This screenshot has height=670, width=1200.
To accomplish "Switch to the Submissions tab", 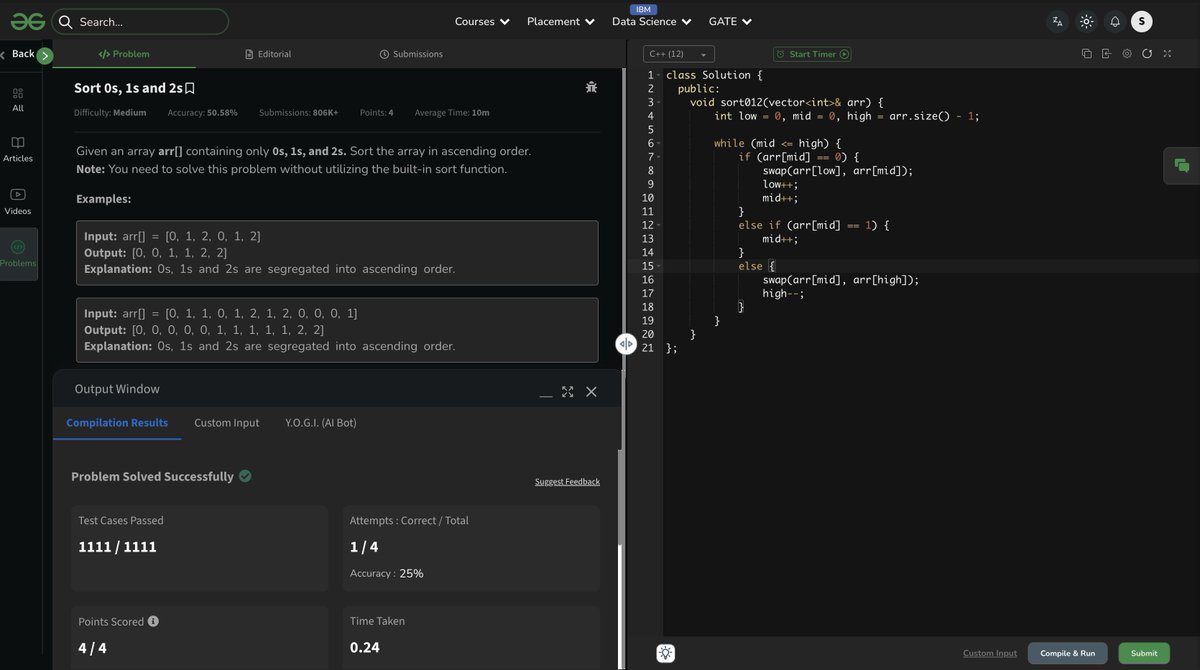I will point(411,54).
